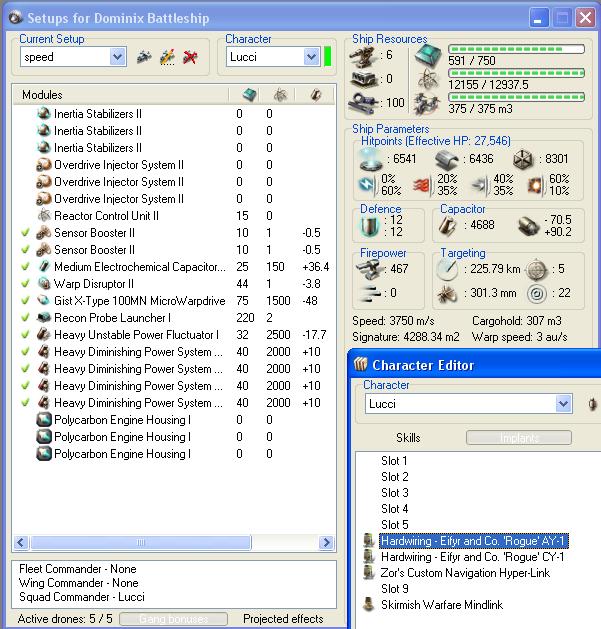
Task: Click the launcher hardpoints icon
Action: click(x=363, y=79)
